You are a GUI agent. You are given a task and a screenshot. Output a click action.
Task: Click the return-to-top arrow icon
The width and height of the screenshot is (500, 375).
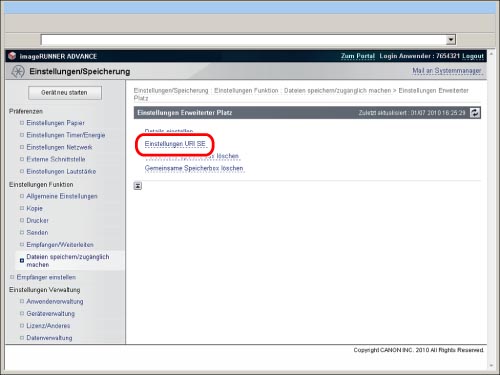click(x=138, y=186)
